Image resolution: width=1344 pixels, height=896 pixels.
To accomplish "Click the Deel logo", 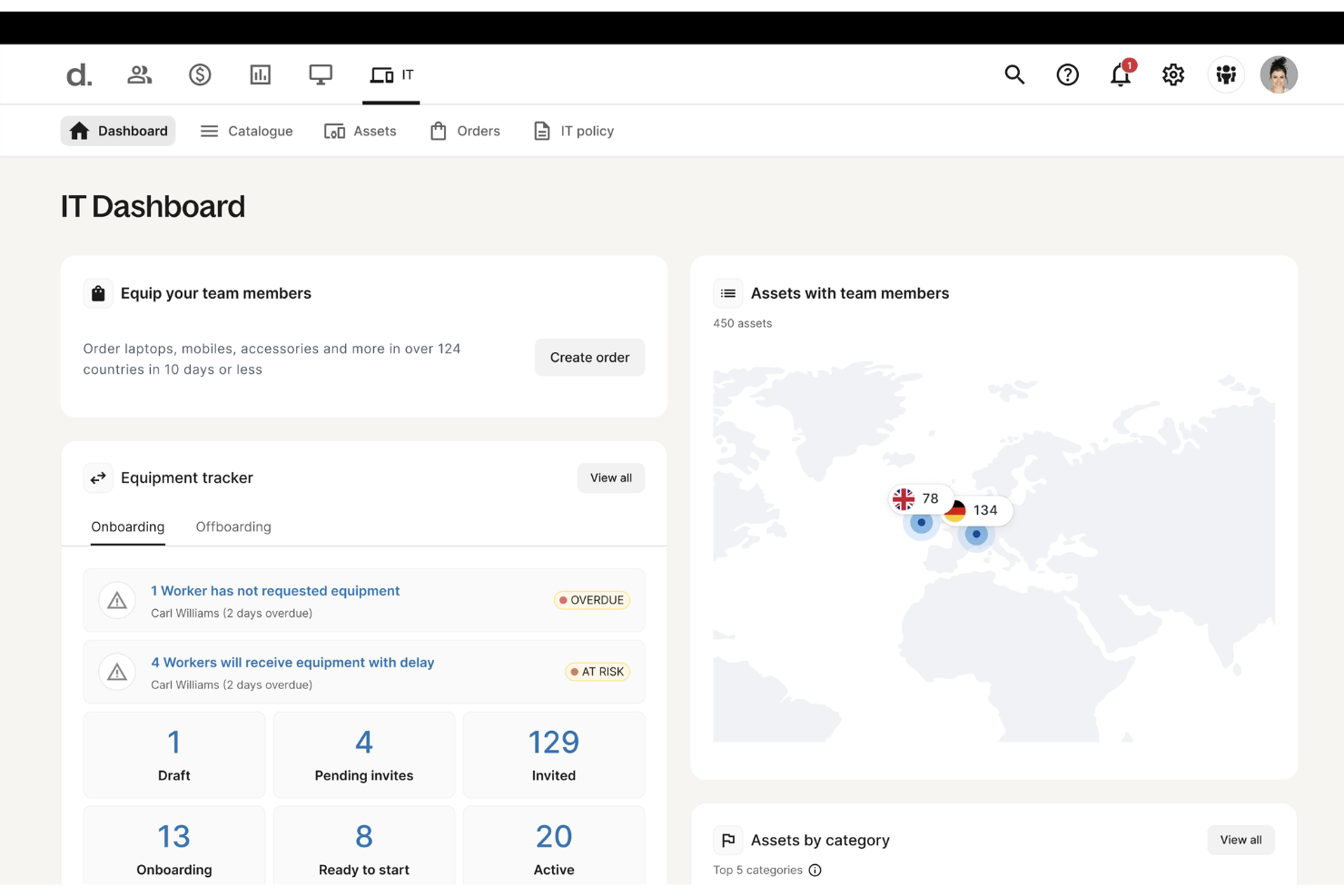I will [78, 74].
